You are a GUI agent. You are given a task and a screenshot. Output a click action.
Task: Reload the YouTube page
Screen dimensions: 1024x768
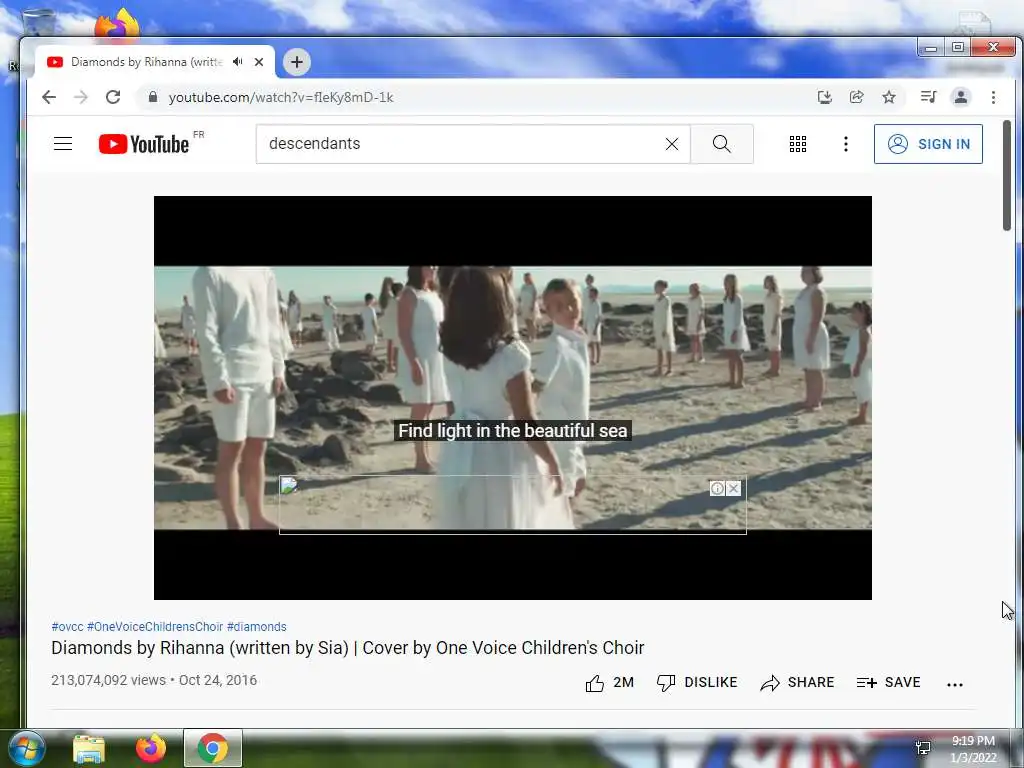[x=113, y=97]
